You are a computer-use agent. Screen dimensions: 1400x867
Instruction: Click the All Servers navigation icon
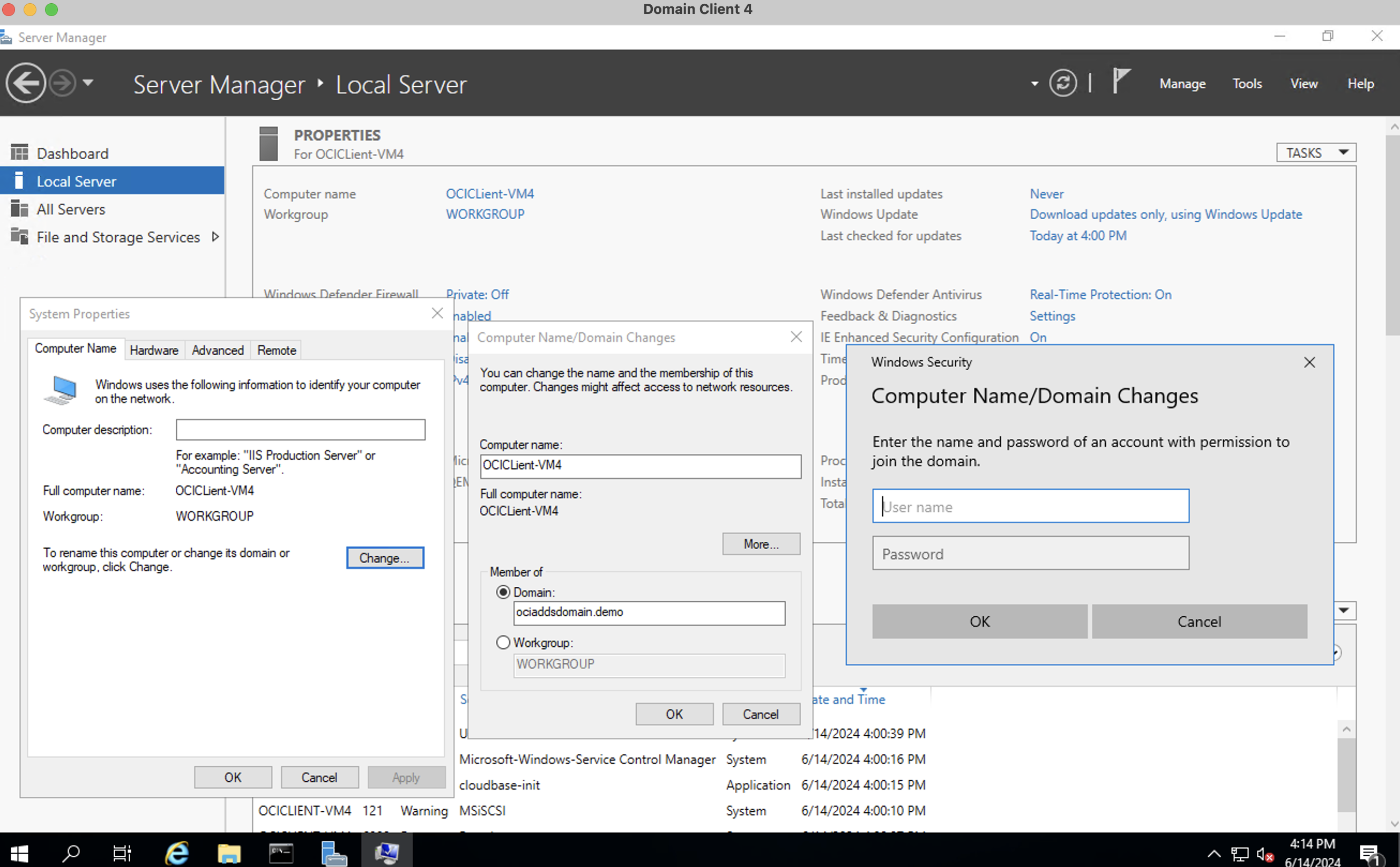19,209
